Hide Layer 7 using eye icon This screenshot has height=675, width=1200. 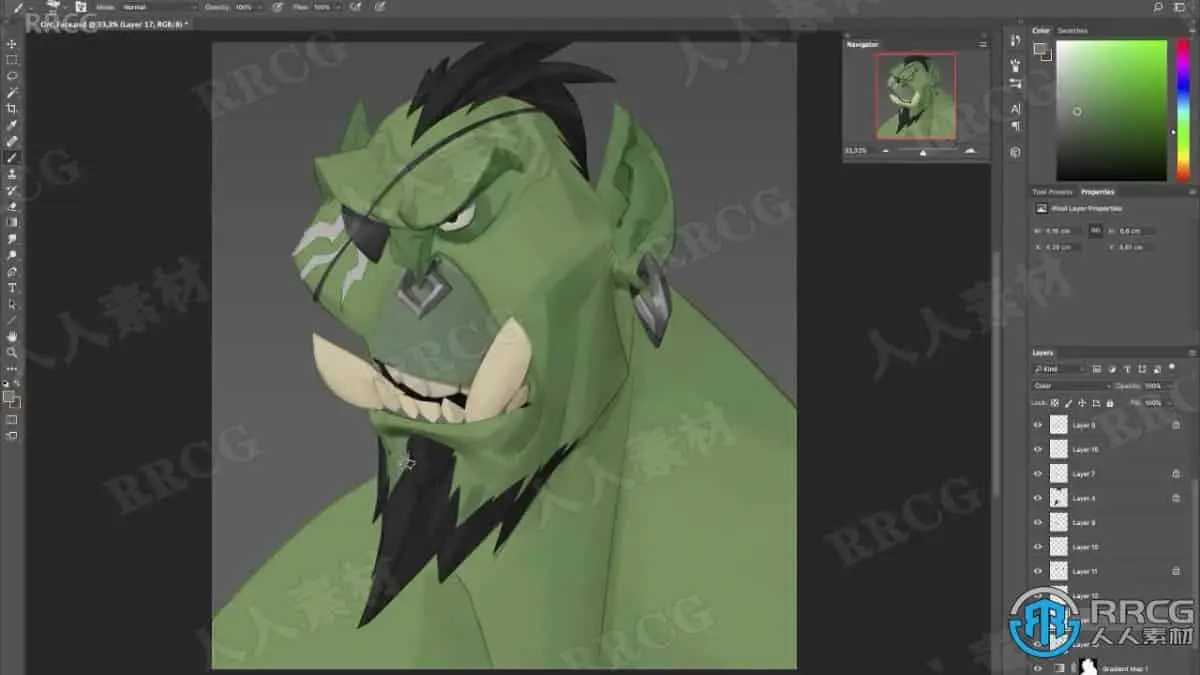[x=1037, y=474]
